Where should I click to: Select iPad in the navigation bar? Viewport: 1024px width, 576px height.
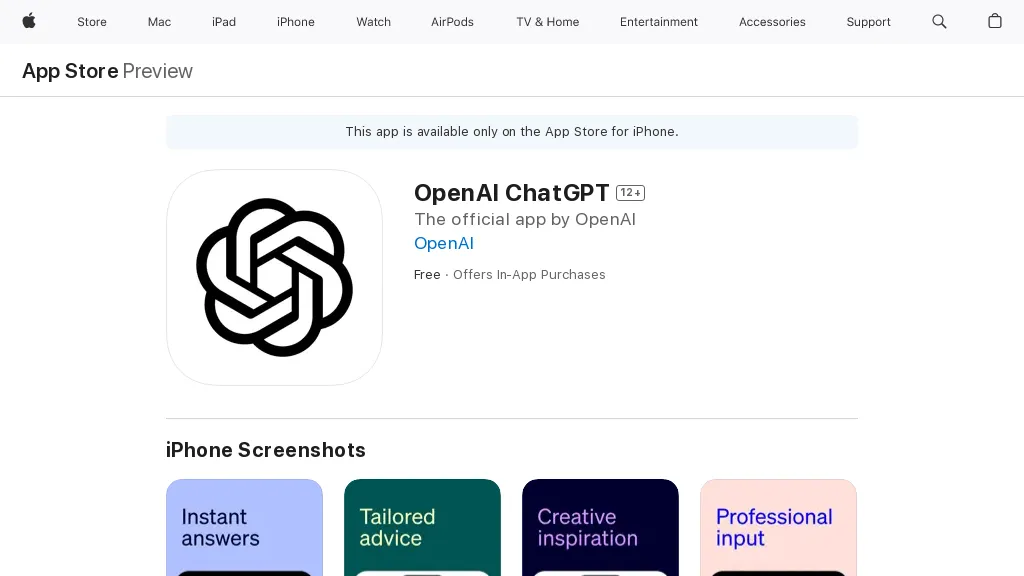224,22
